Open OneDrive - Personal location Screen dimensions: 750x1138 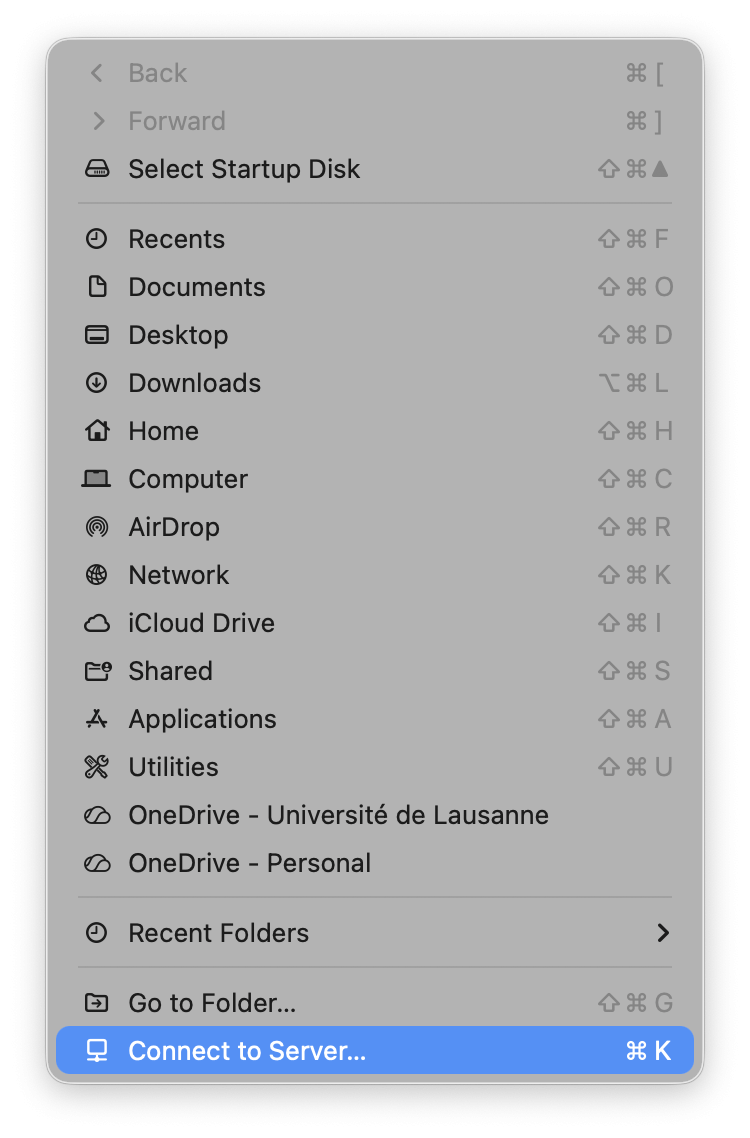coord(249,863)
